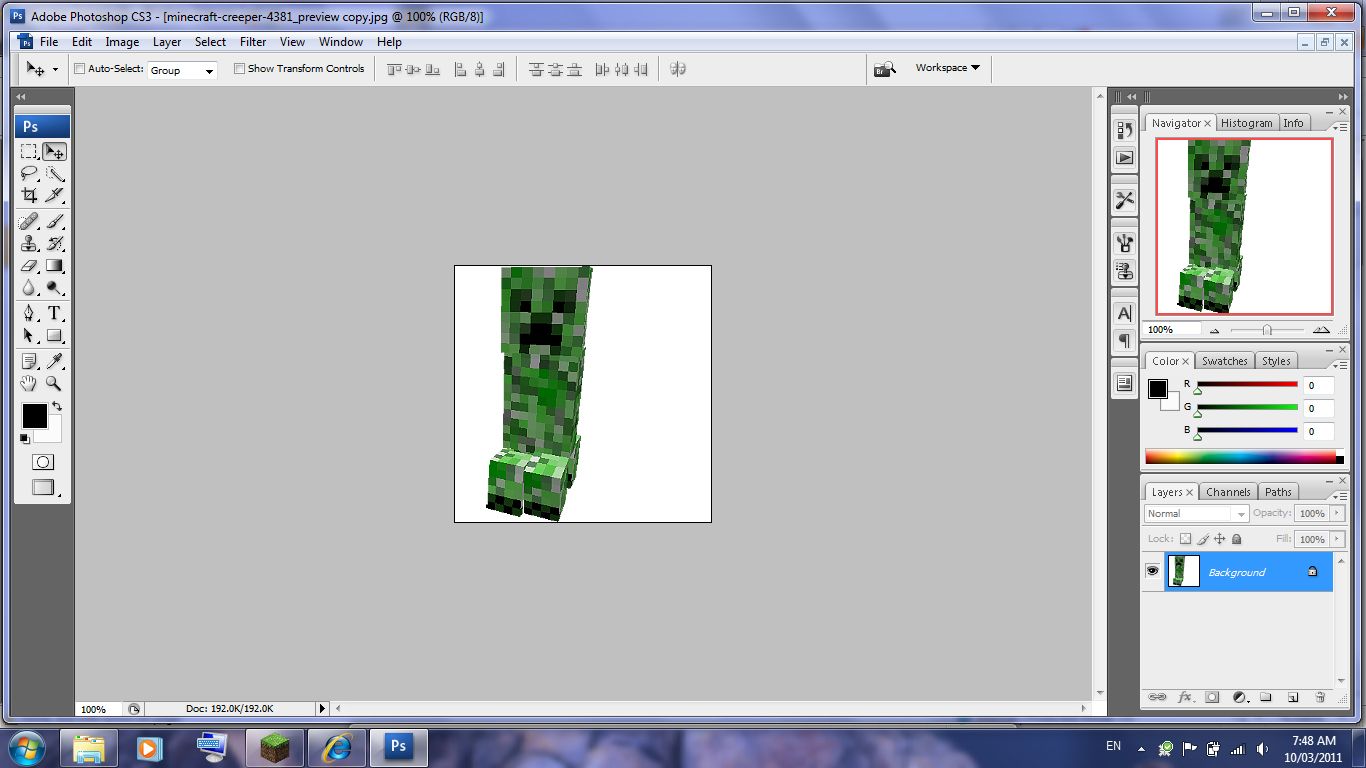Switch to the Swatches tab
The image size is (1366, 768).
[1224, 361]
